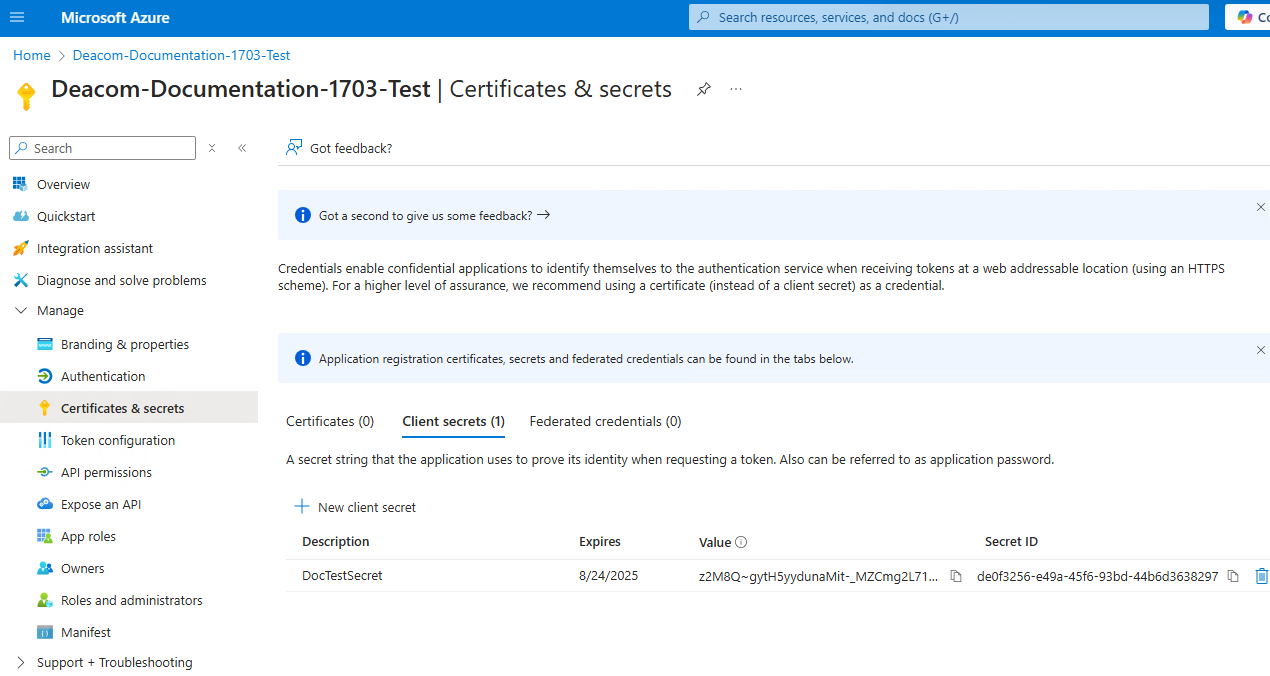Image resolution: width=1270 pixels, height=676 pixels.
Task: Click the Copilot icon in top bar
Action: coord(1245,17)
